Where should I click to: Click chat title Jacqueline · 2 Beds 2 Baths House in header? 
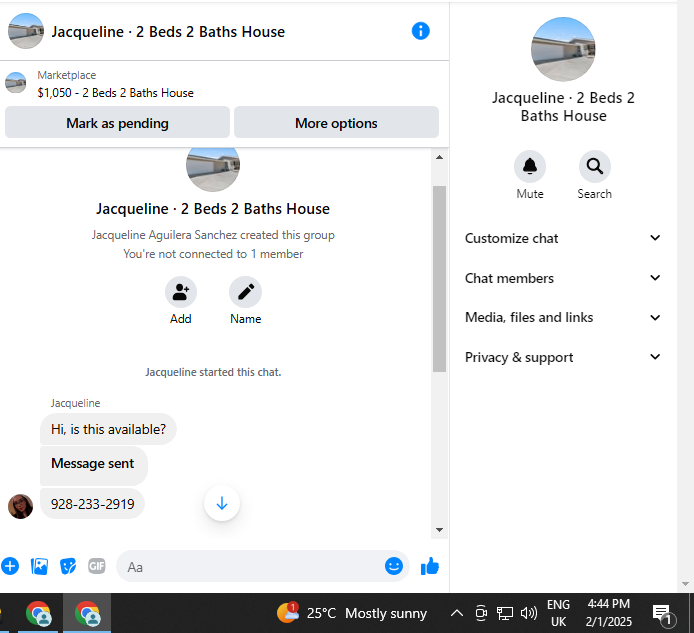168,32
